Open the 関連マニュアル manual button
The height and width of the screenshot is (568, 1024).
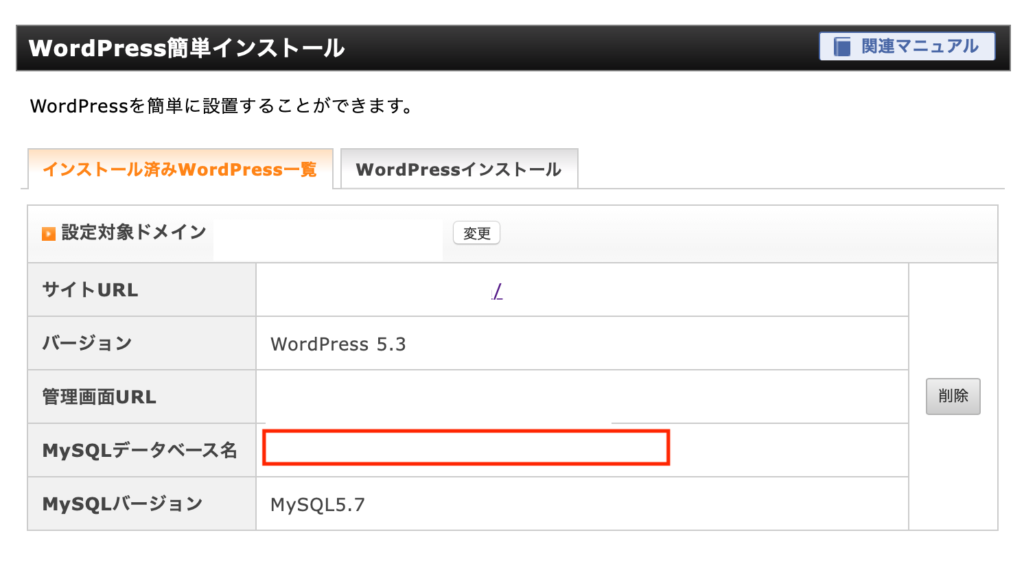click(907, 47)
